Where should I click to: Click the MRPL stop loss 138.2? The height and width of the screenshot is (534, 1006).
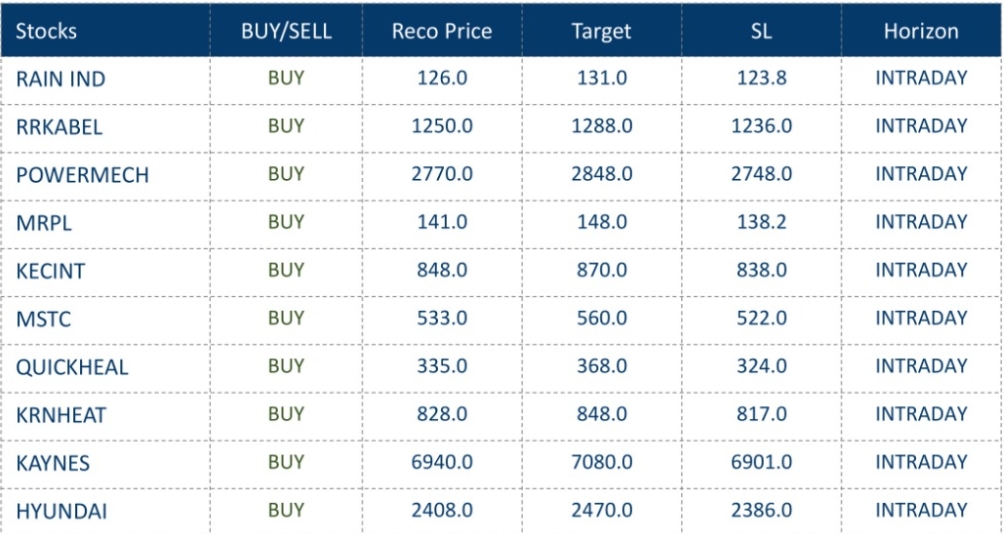click(x=761, y=222)
